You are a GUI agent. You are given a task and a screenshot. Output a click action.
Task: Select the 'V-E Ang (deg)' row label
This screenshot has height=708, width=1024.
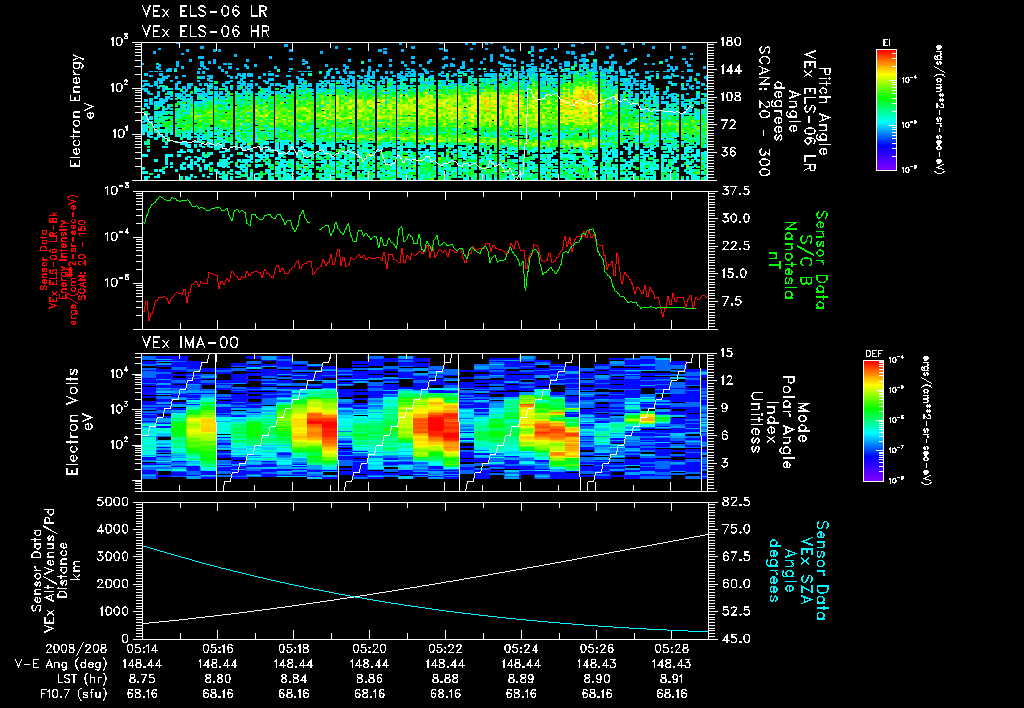click(x=61, y=664)
